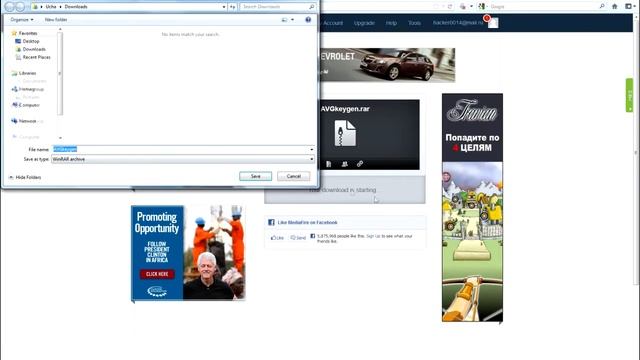Open Homegroup in the navigation pane

[x=28, y=89]
